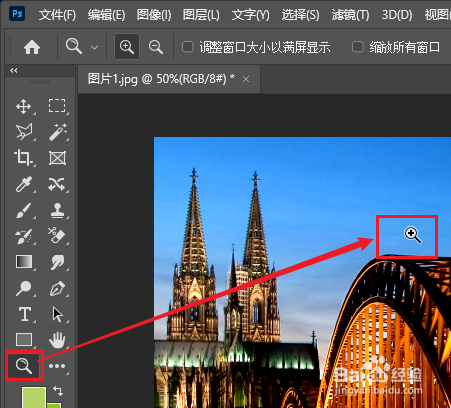Select the Content-Aware Move tool
Image resolution: width=451 pixels, height=408 pixels.
click(x=57, y=184)
